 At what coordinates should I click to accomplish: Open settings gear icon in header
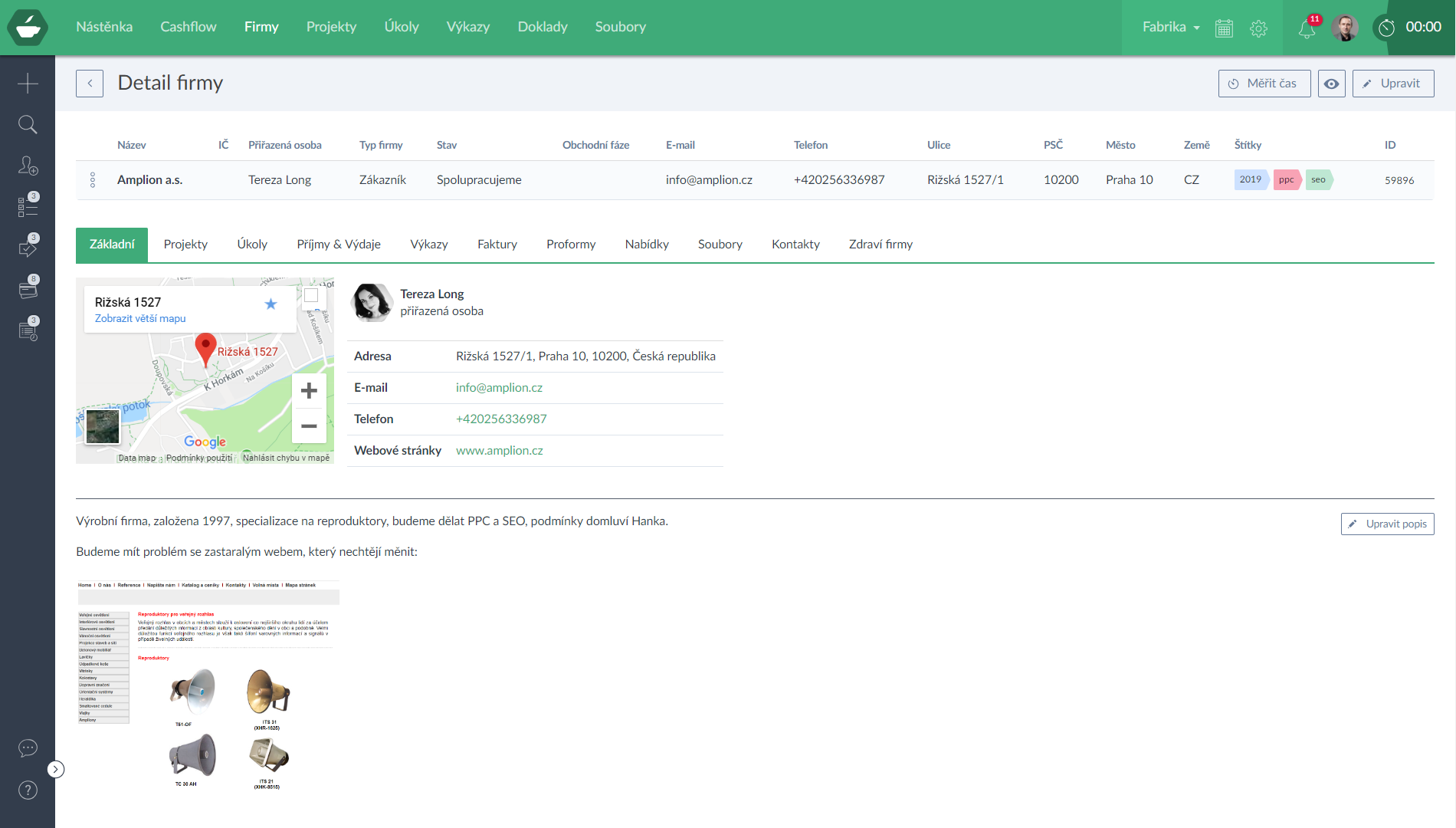point(1258,28)
